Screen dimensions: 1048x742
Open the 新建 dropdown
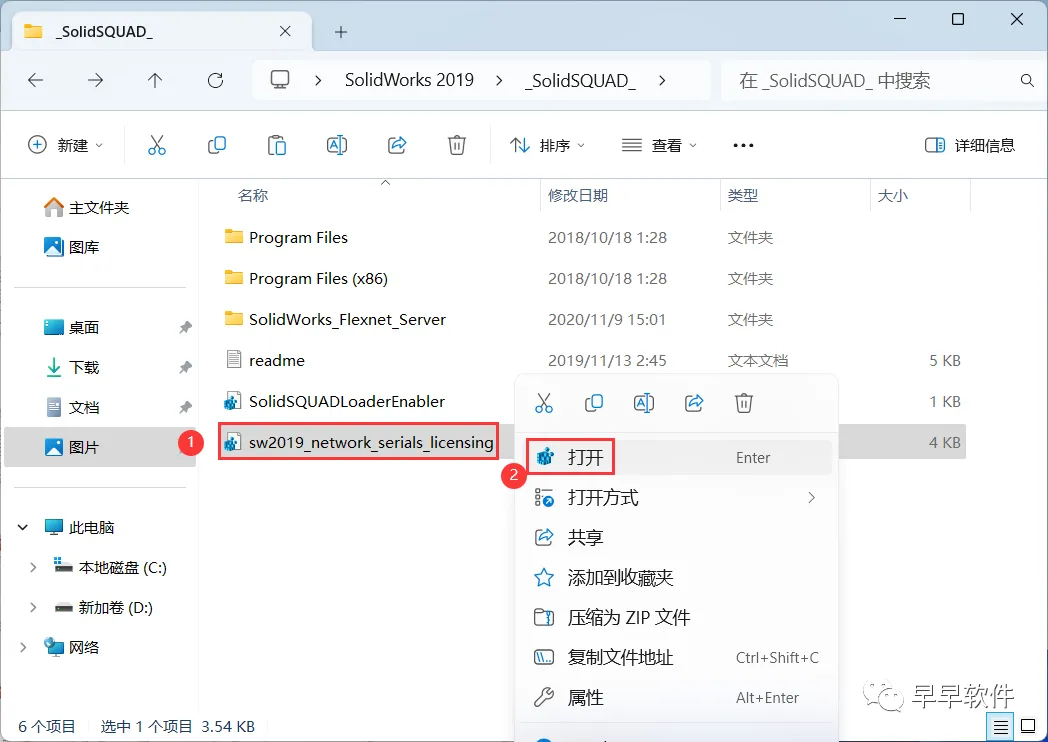coord(66,145)
